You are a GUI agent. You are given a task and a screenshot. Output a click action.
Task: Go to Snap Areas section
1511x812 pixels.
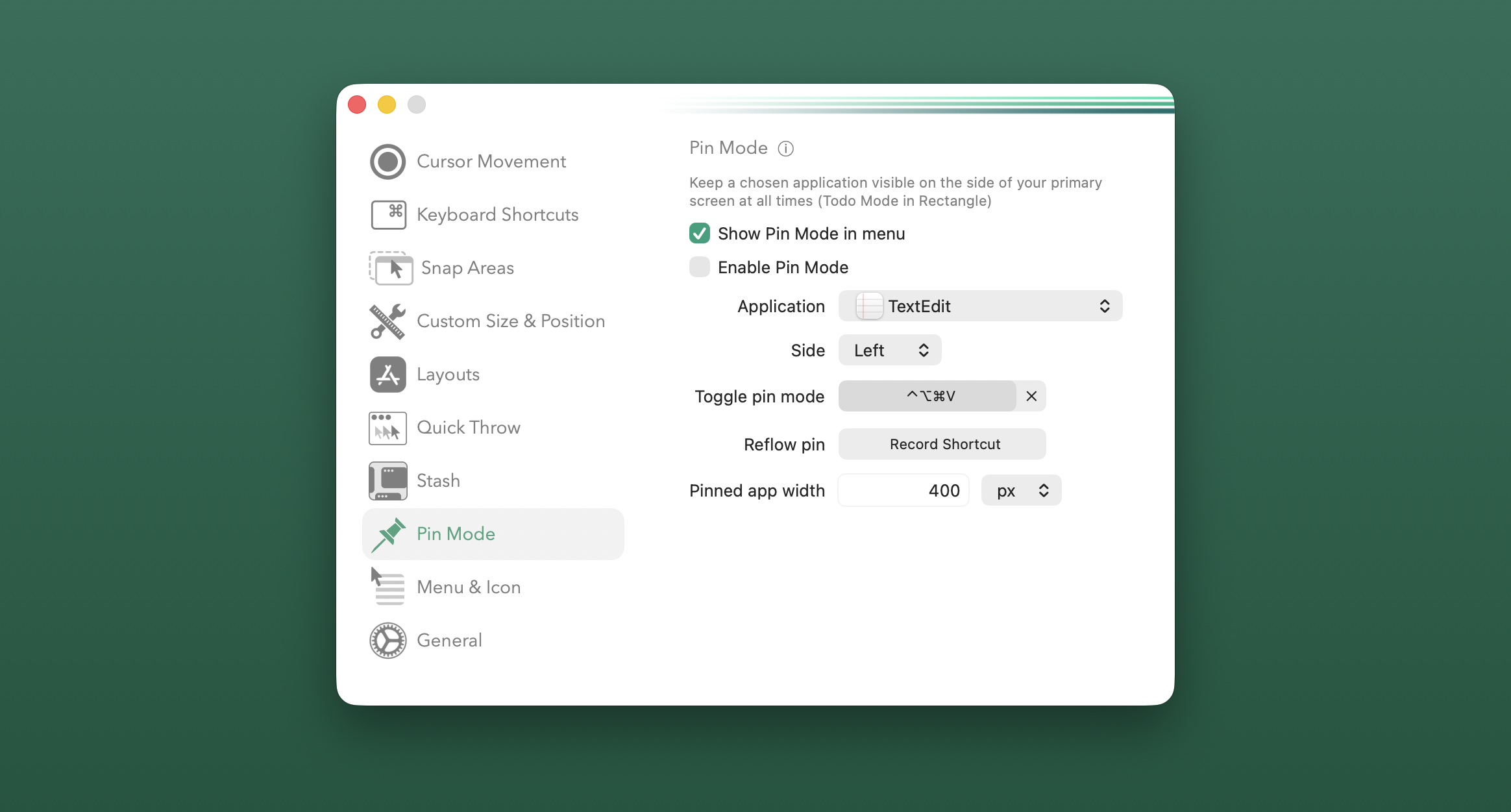467,268
